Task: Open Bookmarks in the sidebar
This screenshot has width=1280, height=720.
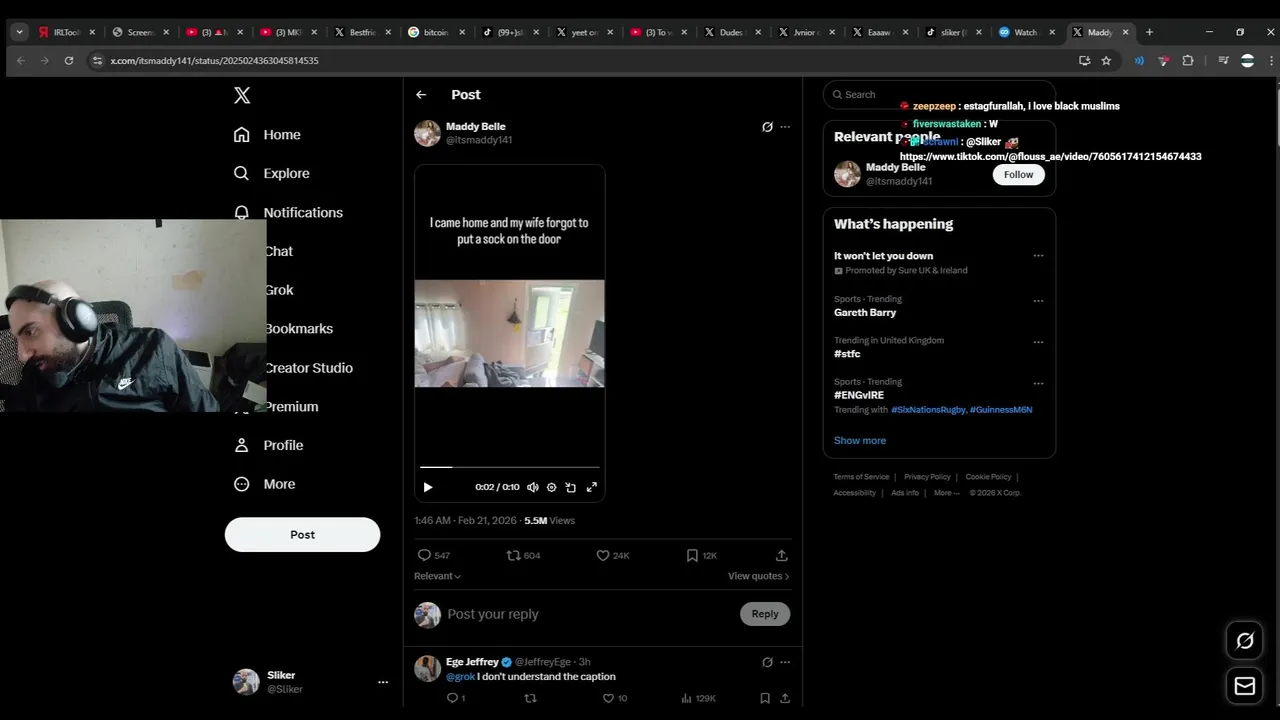Action: (x=298, y=329)
